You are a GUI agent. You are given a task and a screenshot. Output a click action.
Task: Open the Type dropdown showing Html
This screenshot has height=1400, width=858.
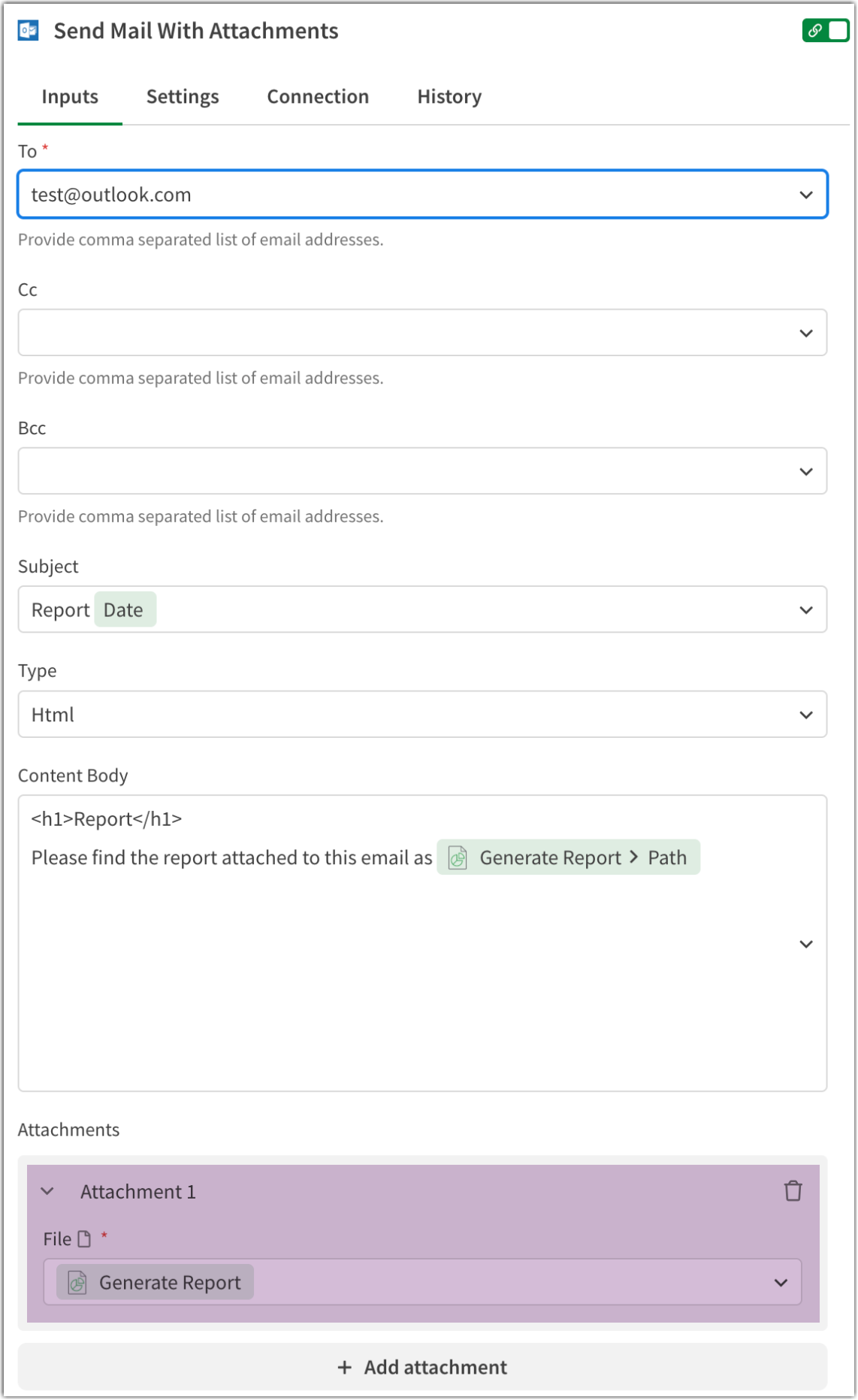(422, 715)
